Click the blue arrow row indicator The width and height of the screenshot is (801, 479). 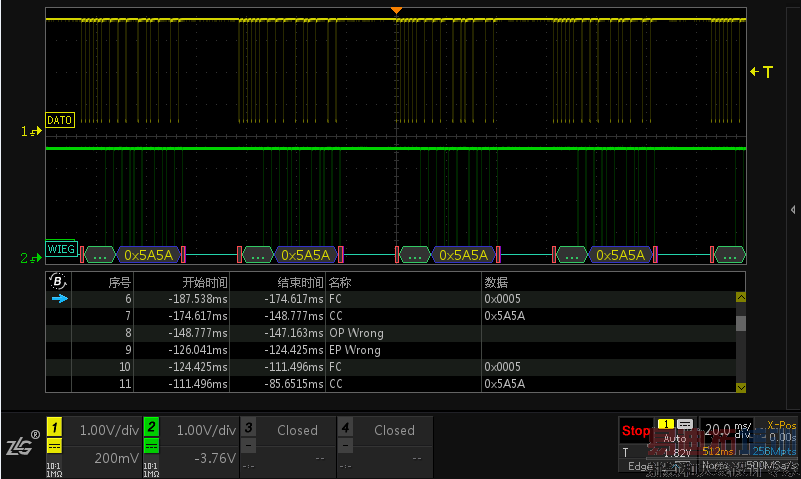point(59,298)
